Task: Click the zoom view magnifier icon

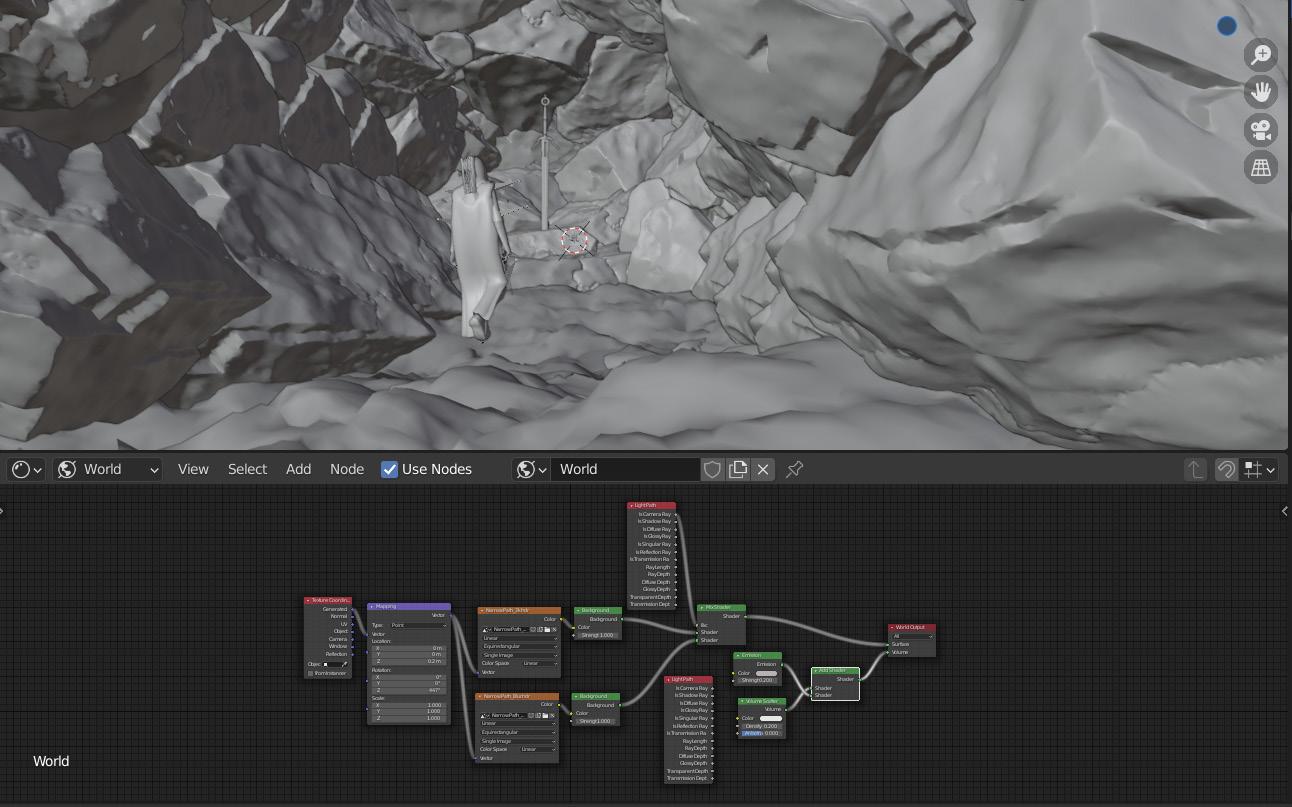Action: point(1261,54)
